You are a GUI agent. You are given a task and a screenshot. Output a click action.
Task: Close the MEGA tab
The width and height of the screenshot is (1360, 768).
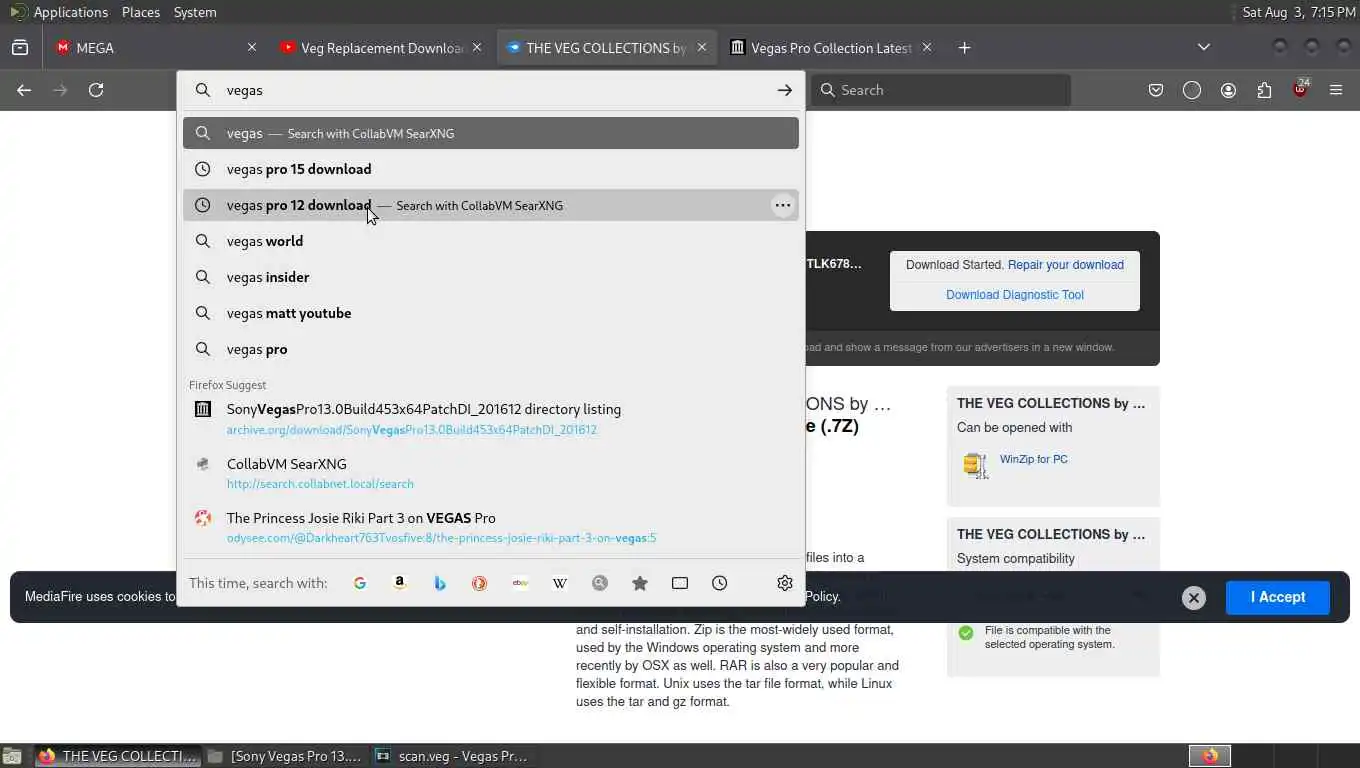click(252, 47)
